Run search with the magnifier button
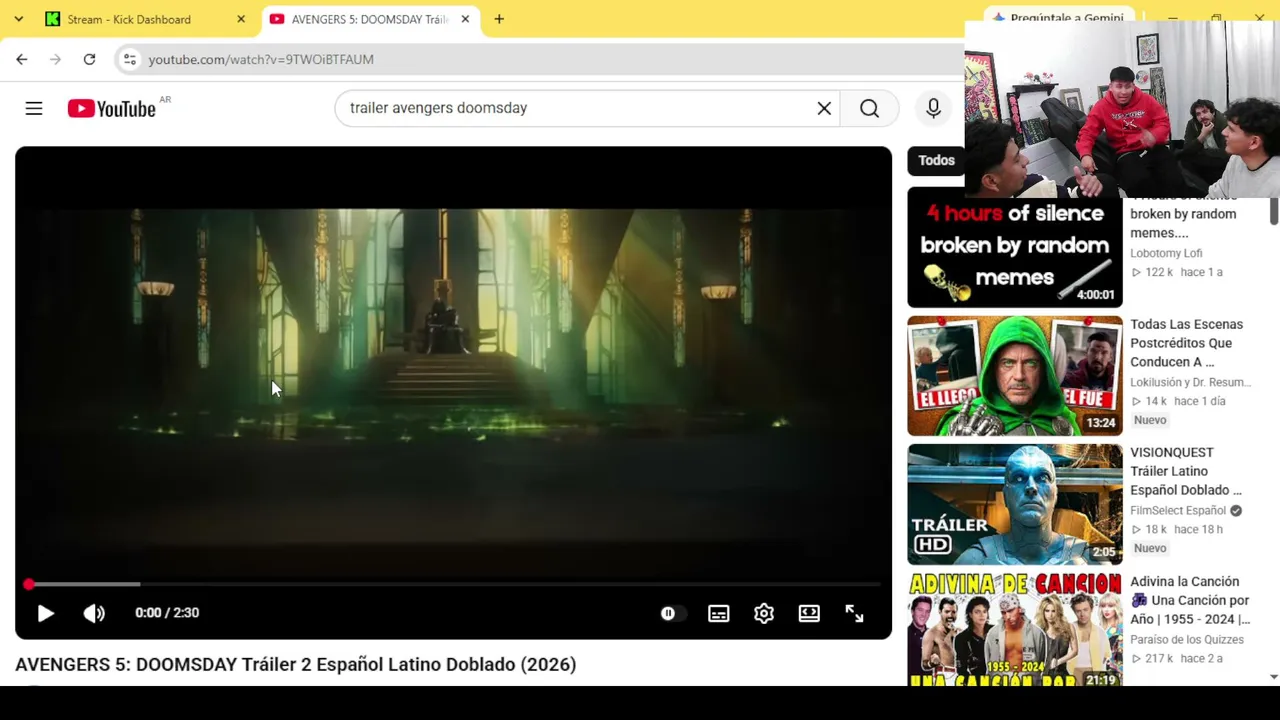This screenshot has width=1280, height=720. (x=869, y=108)
